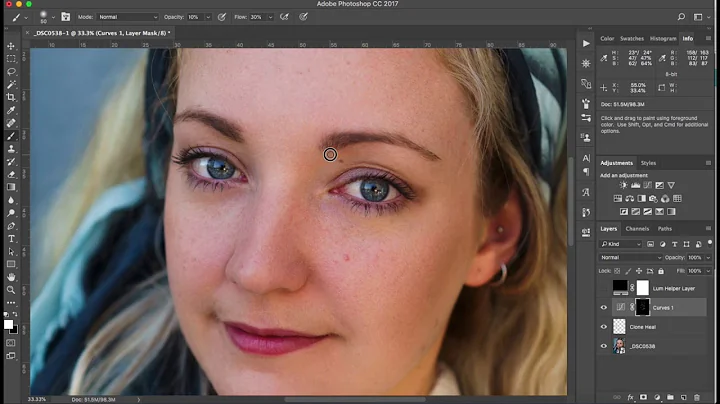720x404 pixels.
Task: Open the layer Fill dropdown
Action: pos(708,271)
